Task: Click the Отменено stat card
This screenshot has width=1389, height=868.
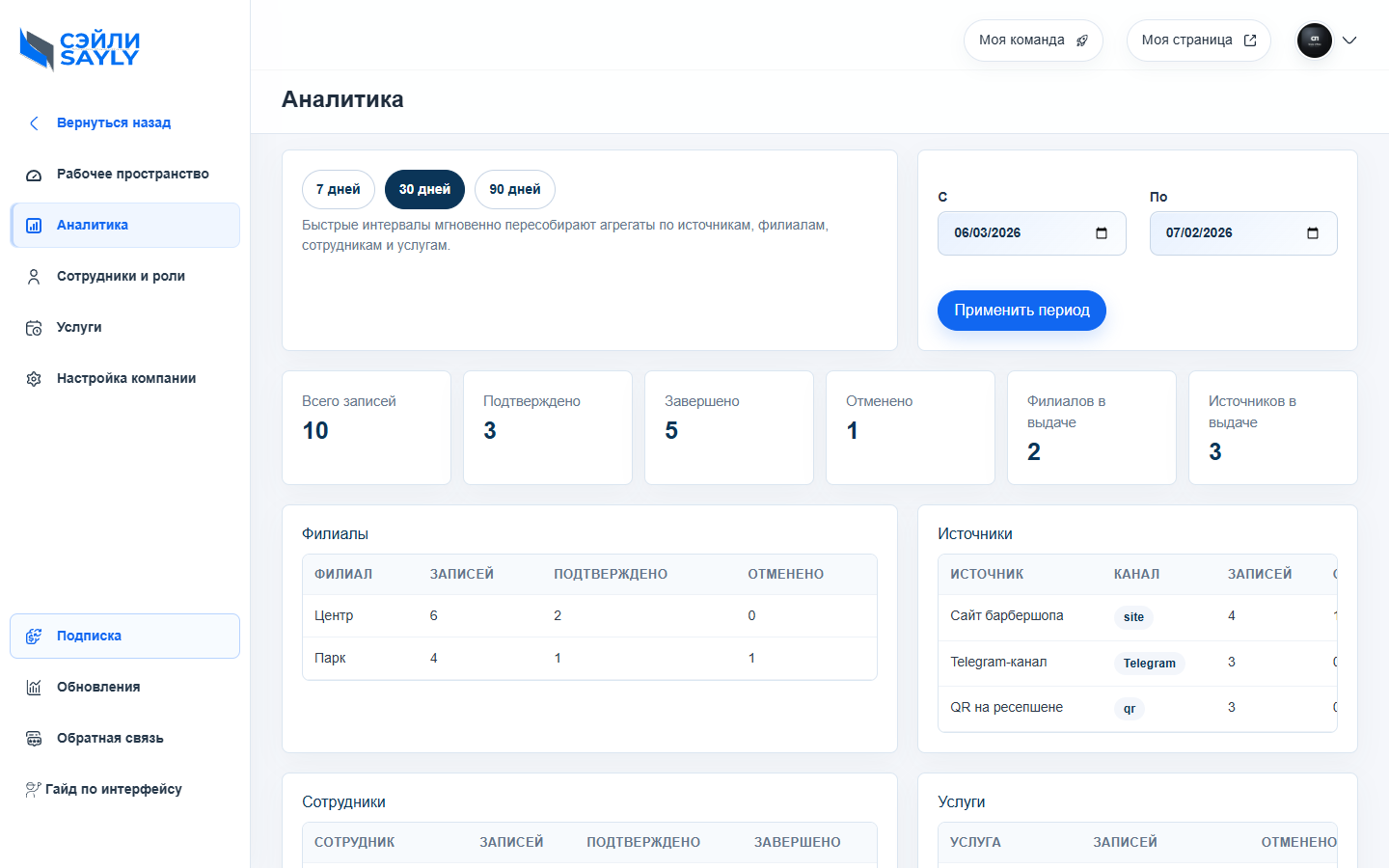Action: tap(911, 428)
